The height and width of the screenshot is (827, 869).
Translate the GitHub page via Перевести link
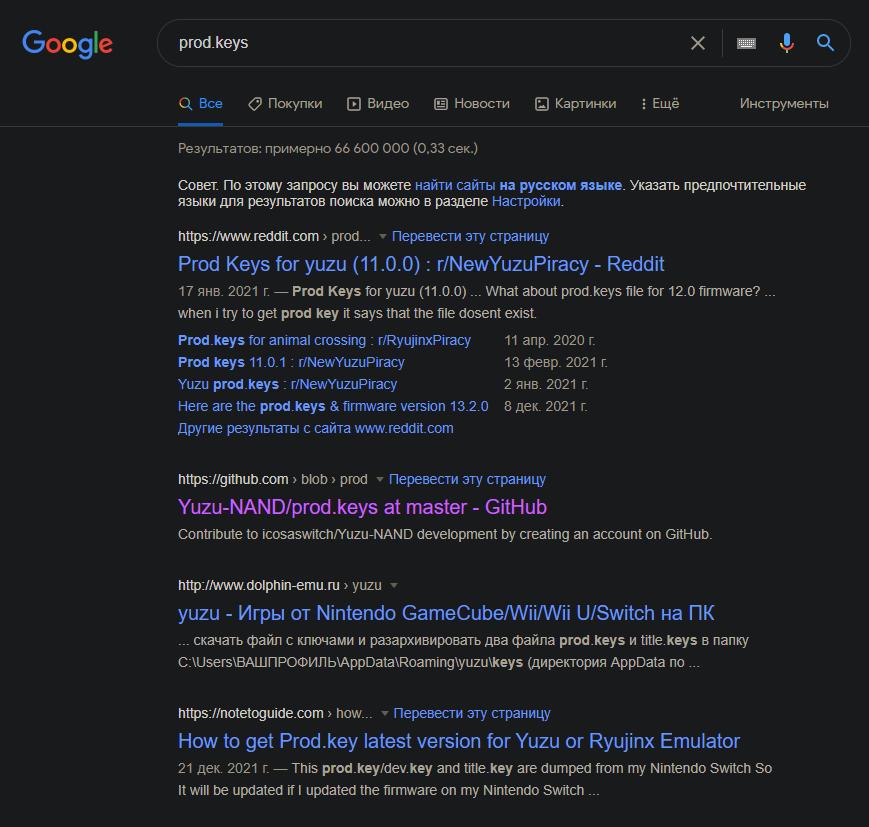[x=467, y=479]
